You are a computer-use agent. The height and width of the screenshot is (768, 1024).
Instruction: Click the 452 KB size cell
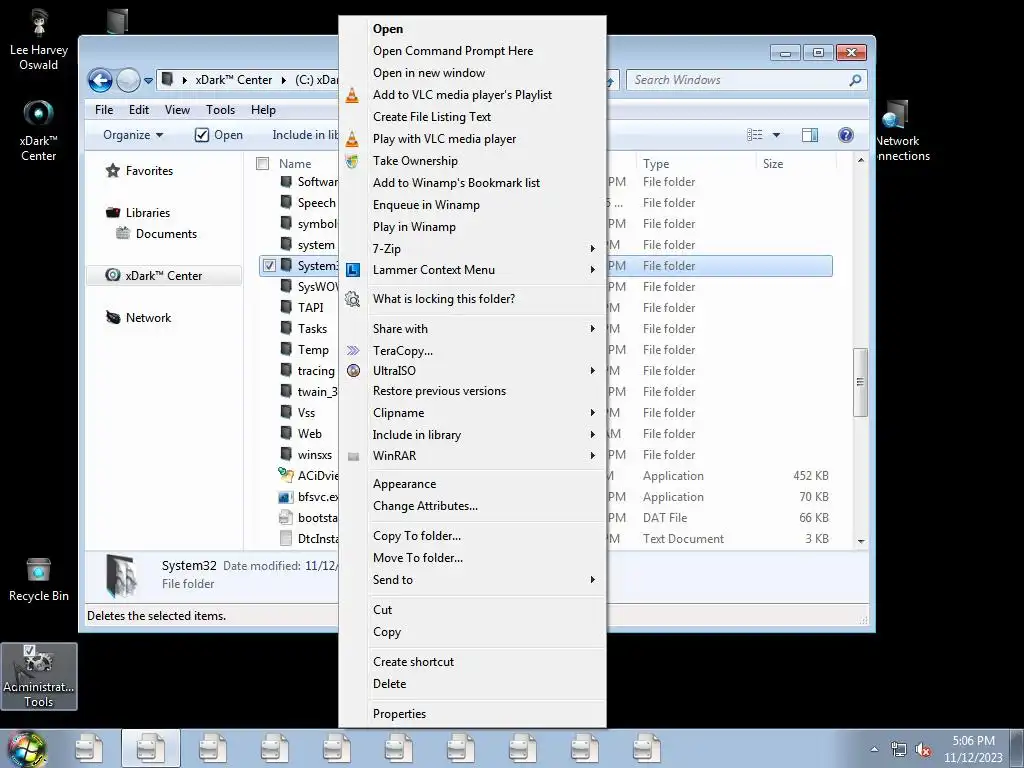(x=810, y=476)
